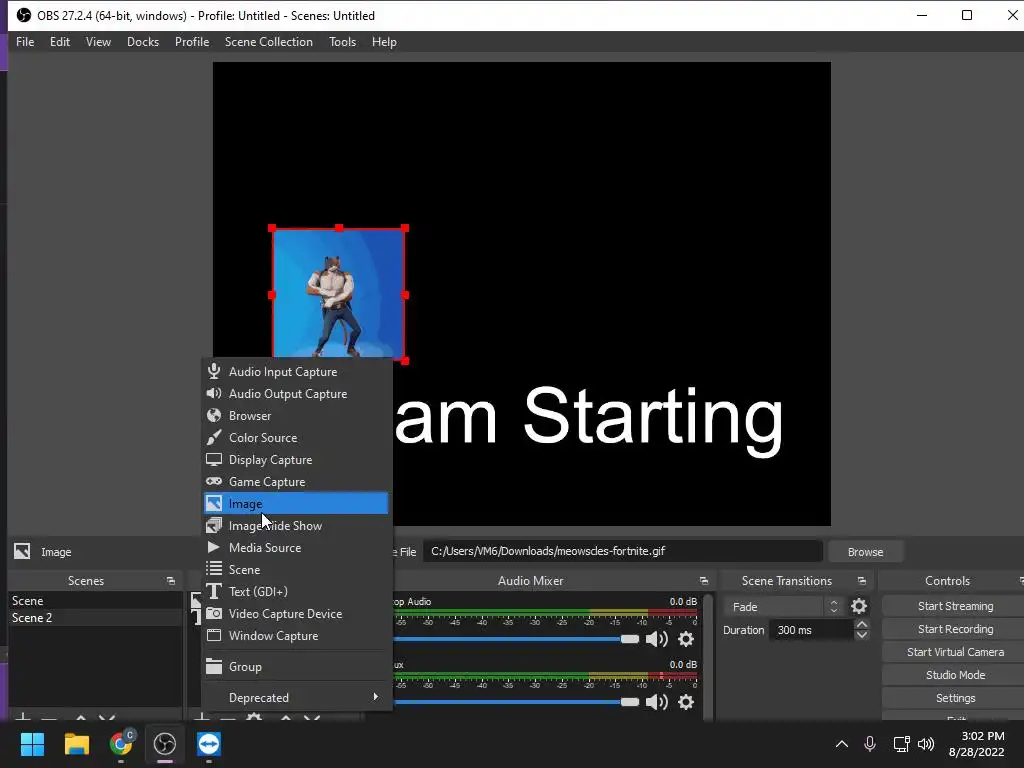Open the Scene Collection menu

(268, 42)
